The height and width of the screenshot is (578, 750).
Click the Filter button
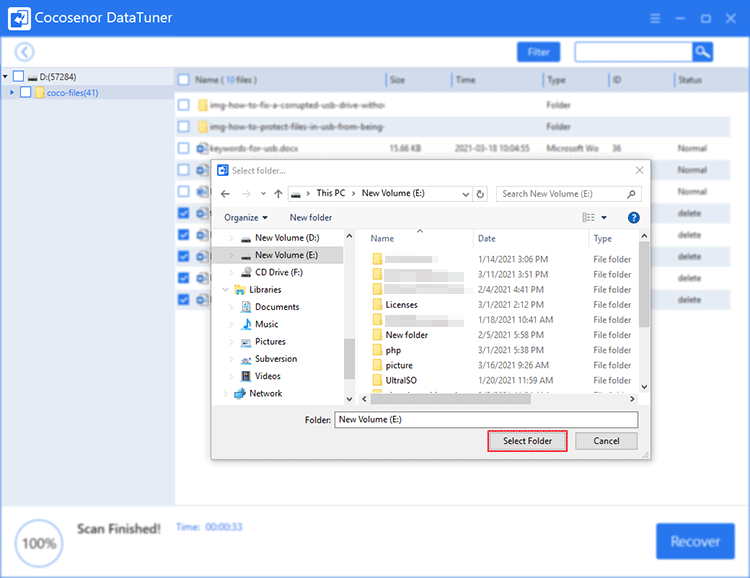click(x=538, y=52)
